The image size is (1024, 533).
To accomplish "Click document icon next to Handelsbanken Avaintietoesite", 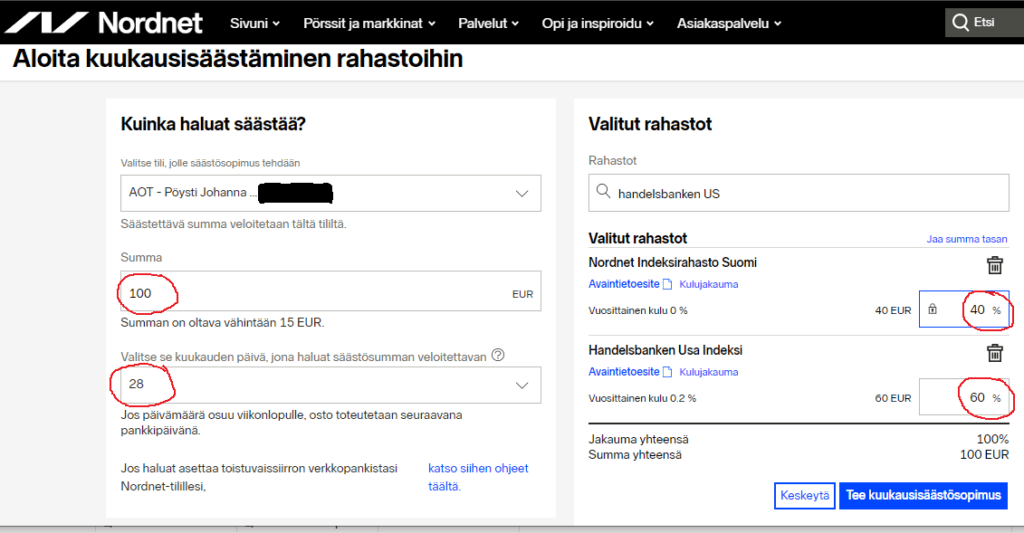I will click(x=667, y=372).
